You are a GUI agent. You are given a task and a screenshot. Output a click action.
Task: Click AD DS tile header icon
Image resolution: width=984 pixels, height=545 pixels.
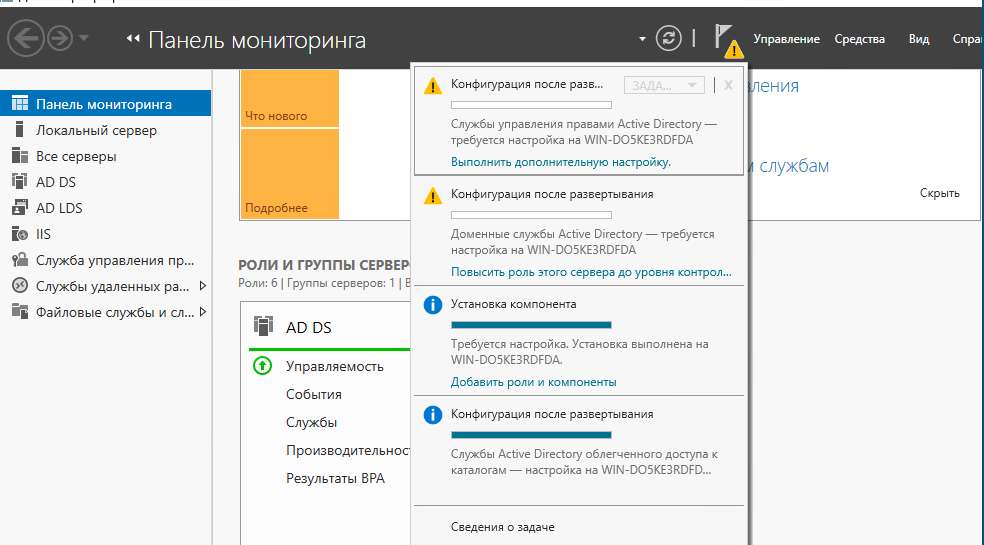[264, 326]
